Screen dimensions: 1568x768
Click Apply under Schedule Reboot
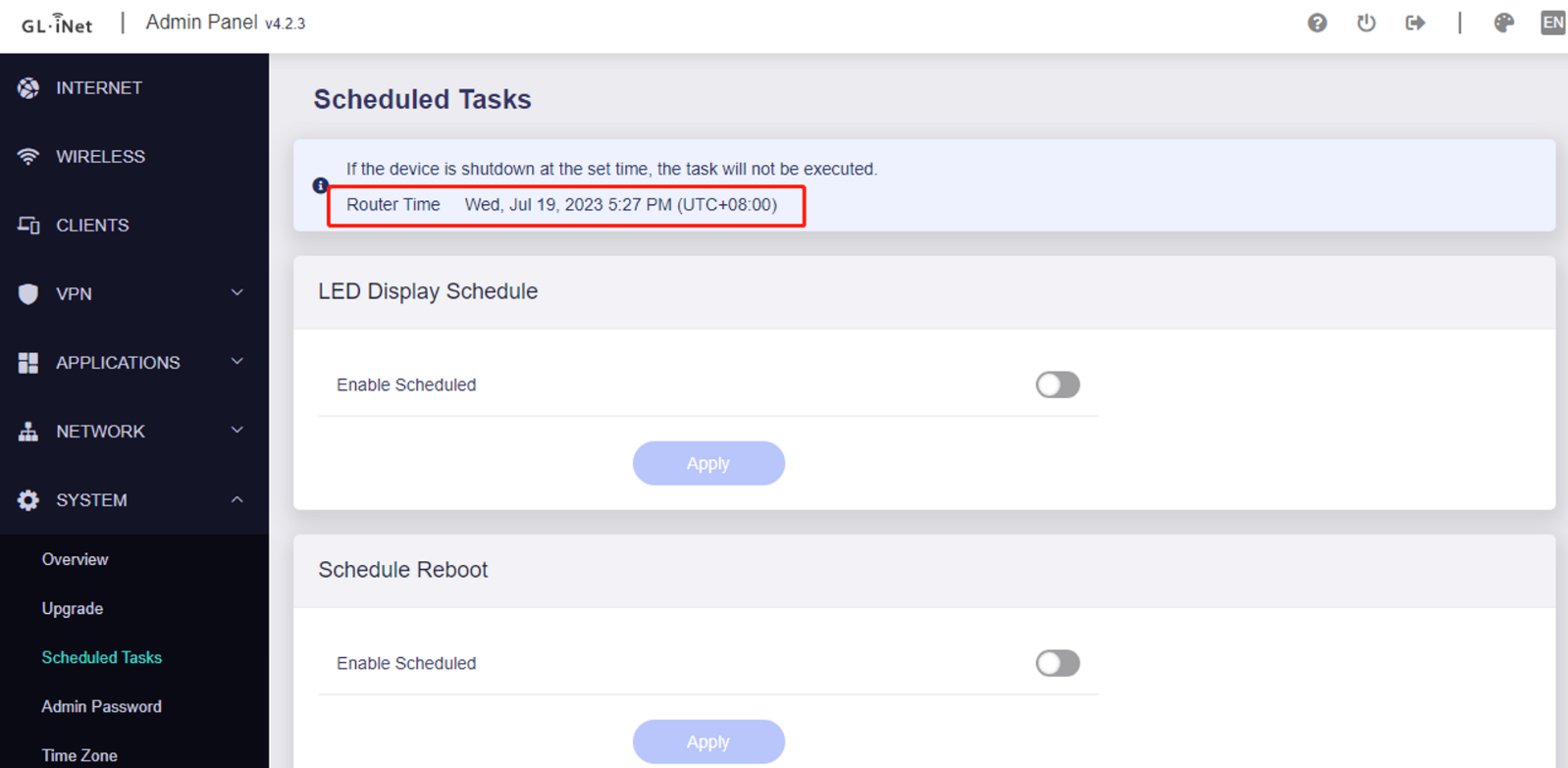[707, 742]
